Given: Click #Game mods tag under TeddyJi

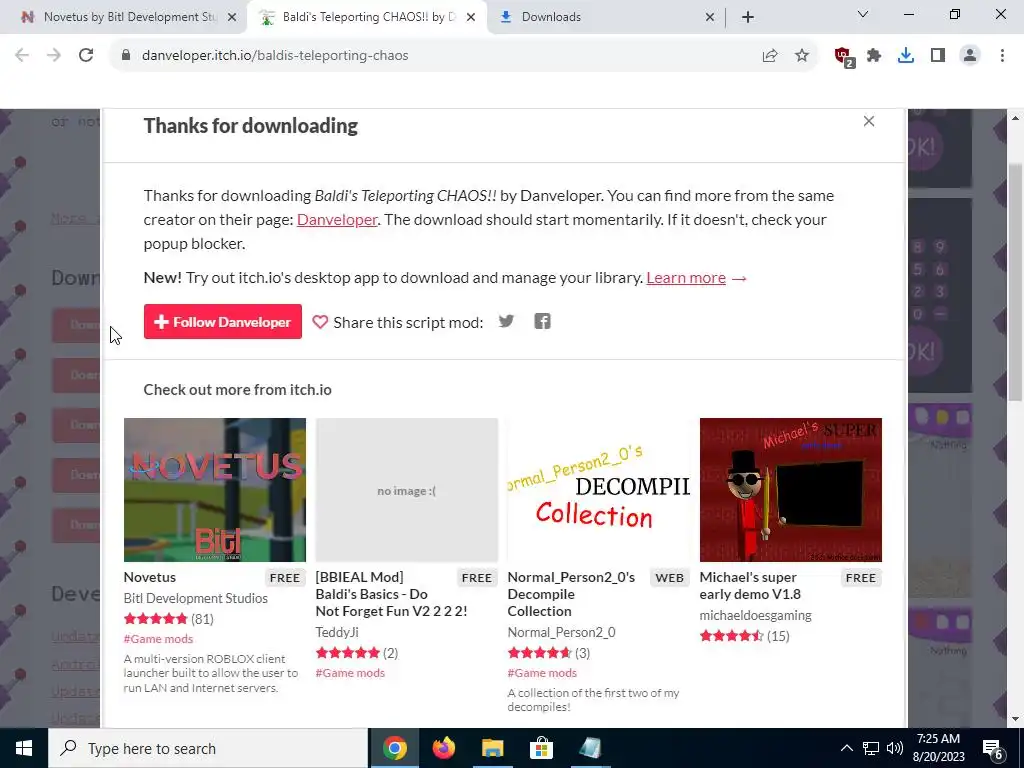Looking at the screenshot, I should pos(350,673).
